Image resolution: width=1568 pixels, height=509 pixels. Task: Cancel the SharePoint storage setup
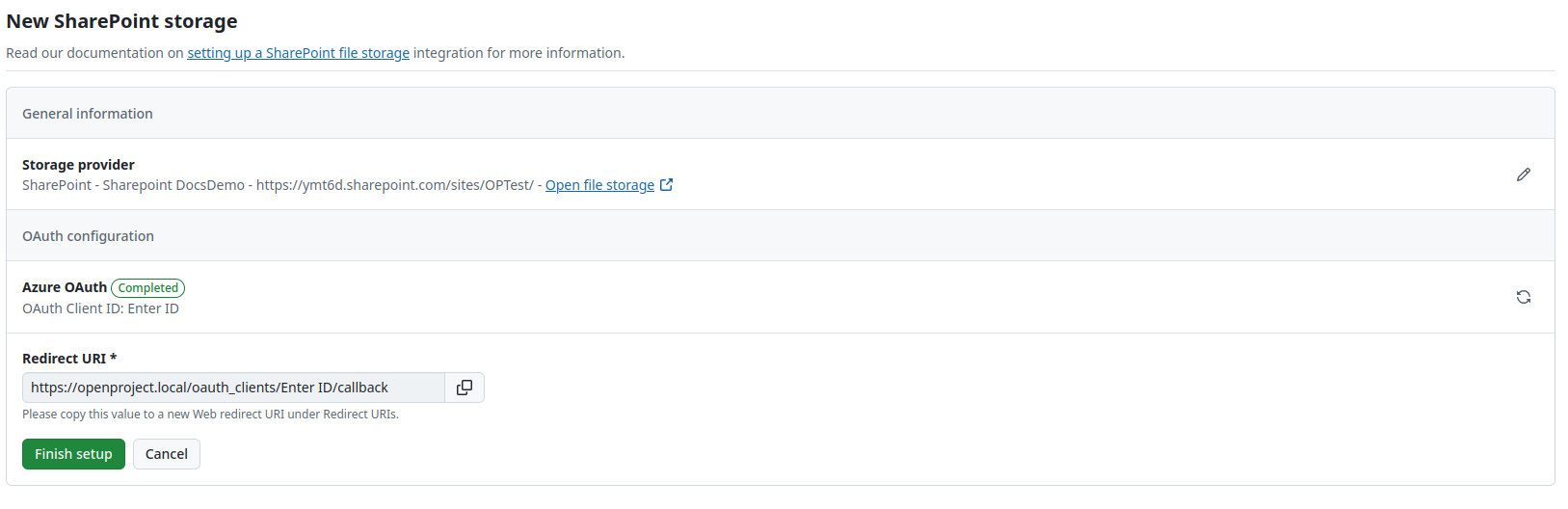pos(167,454)
